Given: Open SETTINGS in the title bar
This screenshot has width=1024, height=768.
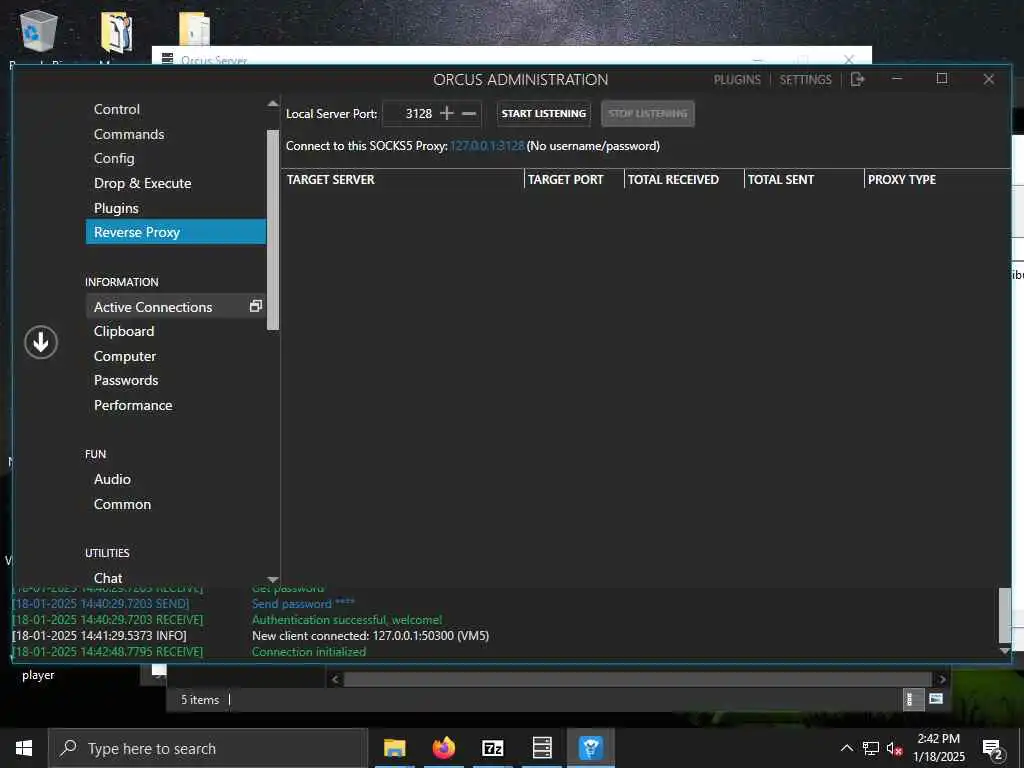Looking at the screenshot, I should point(805,80).
